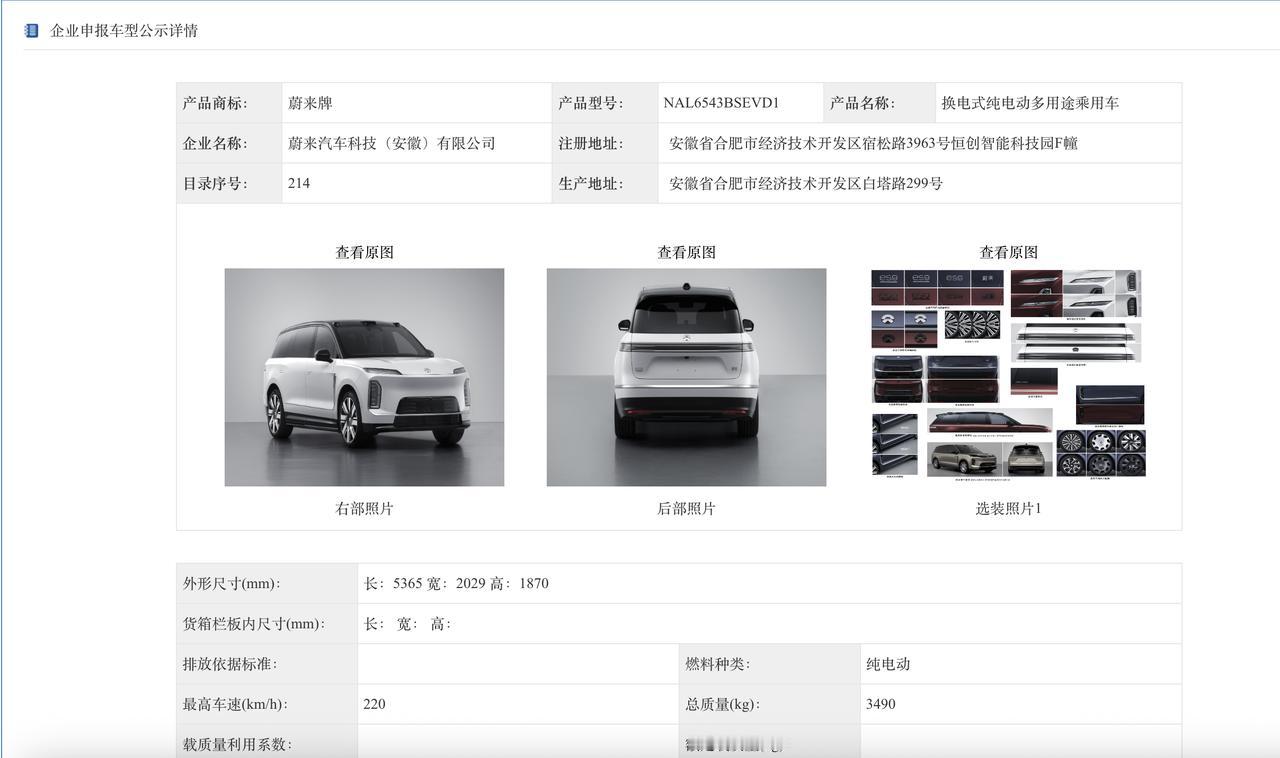Image resolution: width=1280 pixels, height=758 pixels.
Task: Select the production address ending 白塔路299号
Action: coord(806,183)
